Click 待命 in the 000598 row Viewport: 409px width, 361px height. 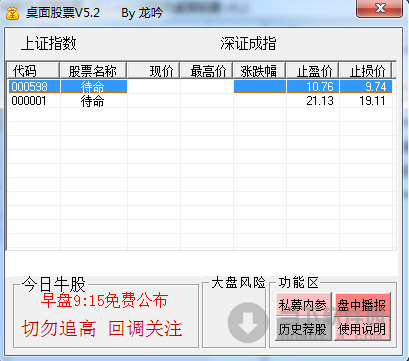[x=93, y=87]
